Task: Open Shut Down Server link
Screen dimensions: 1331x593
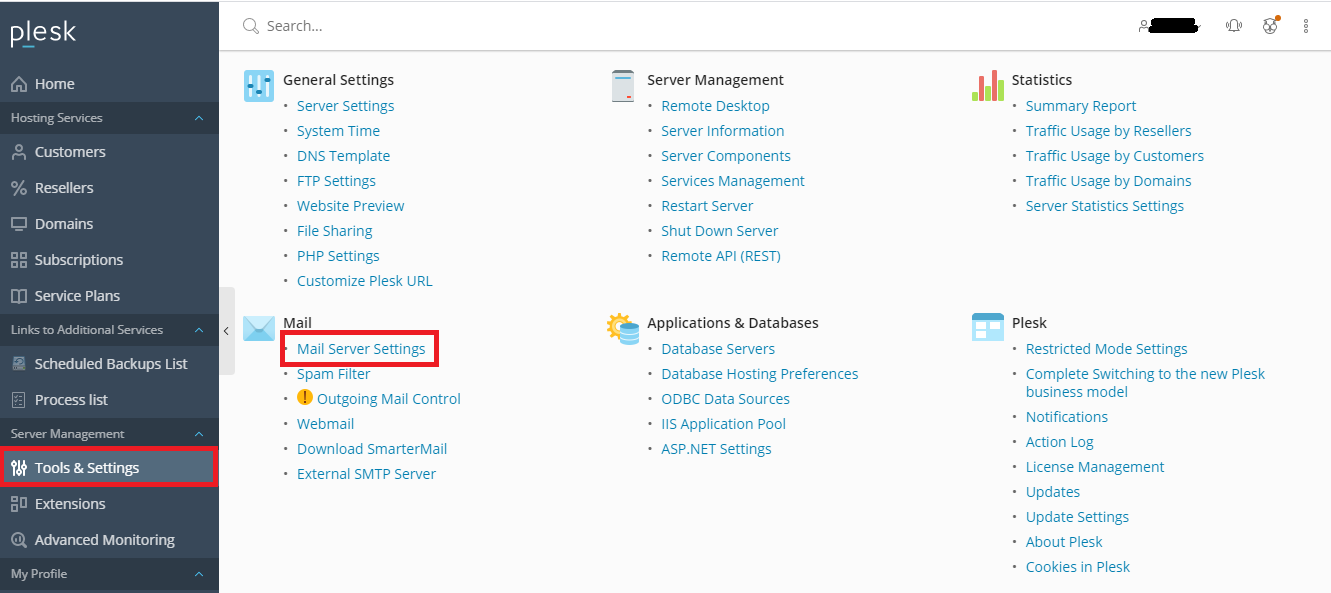Action: coord(720,231)
